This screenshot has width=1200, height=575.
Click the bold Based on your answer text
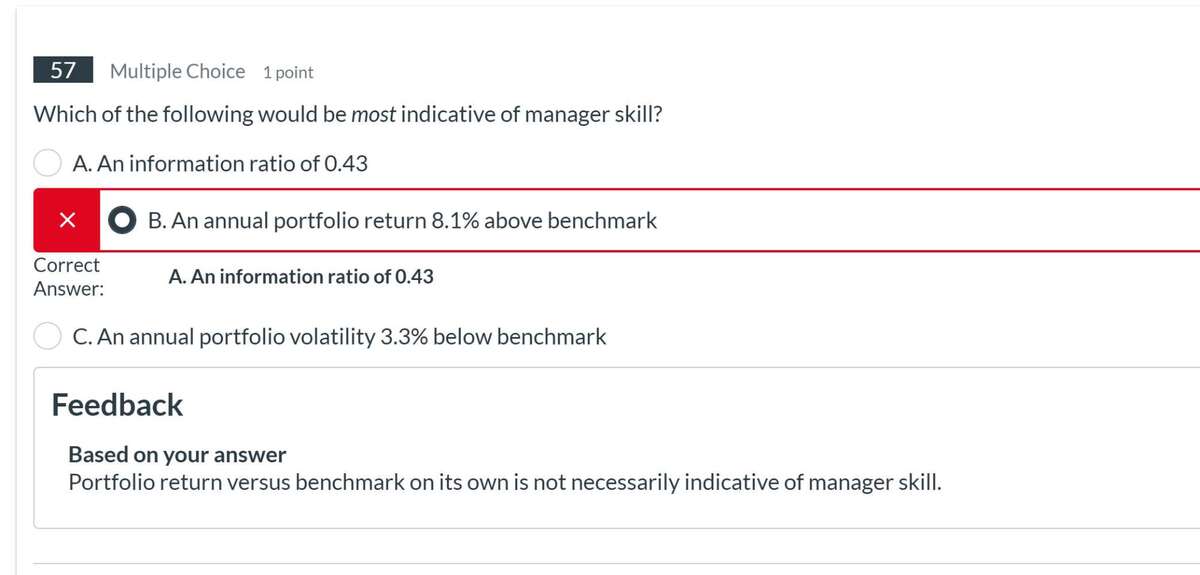(177, 455)
